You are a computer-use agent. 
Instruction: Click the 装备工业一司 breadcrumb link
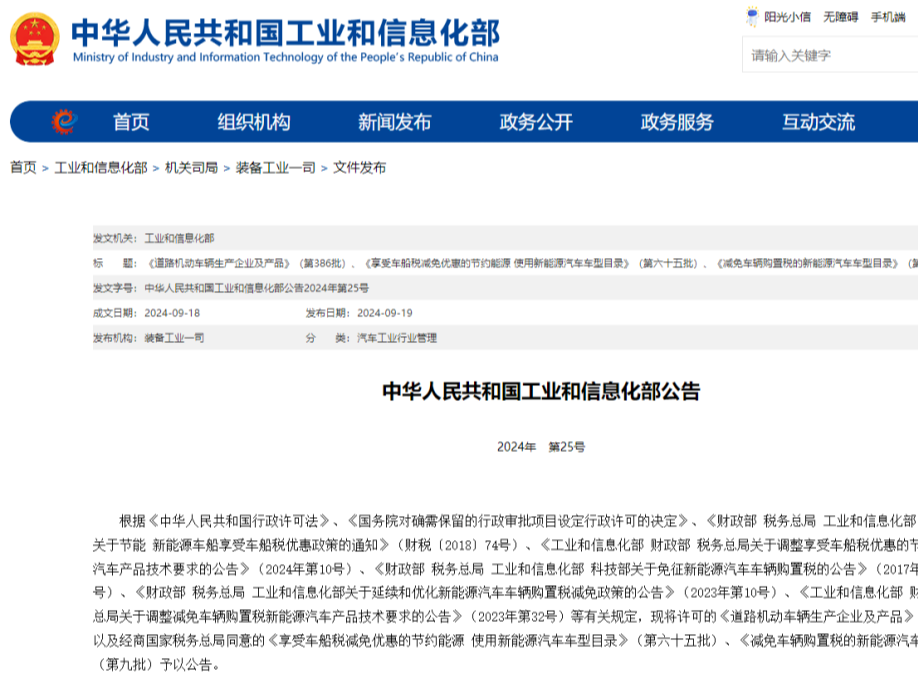pos(276,167)
